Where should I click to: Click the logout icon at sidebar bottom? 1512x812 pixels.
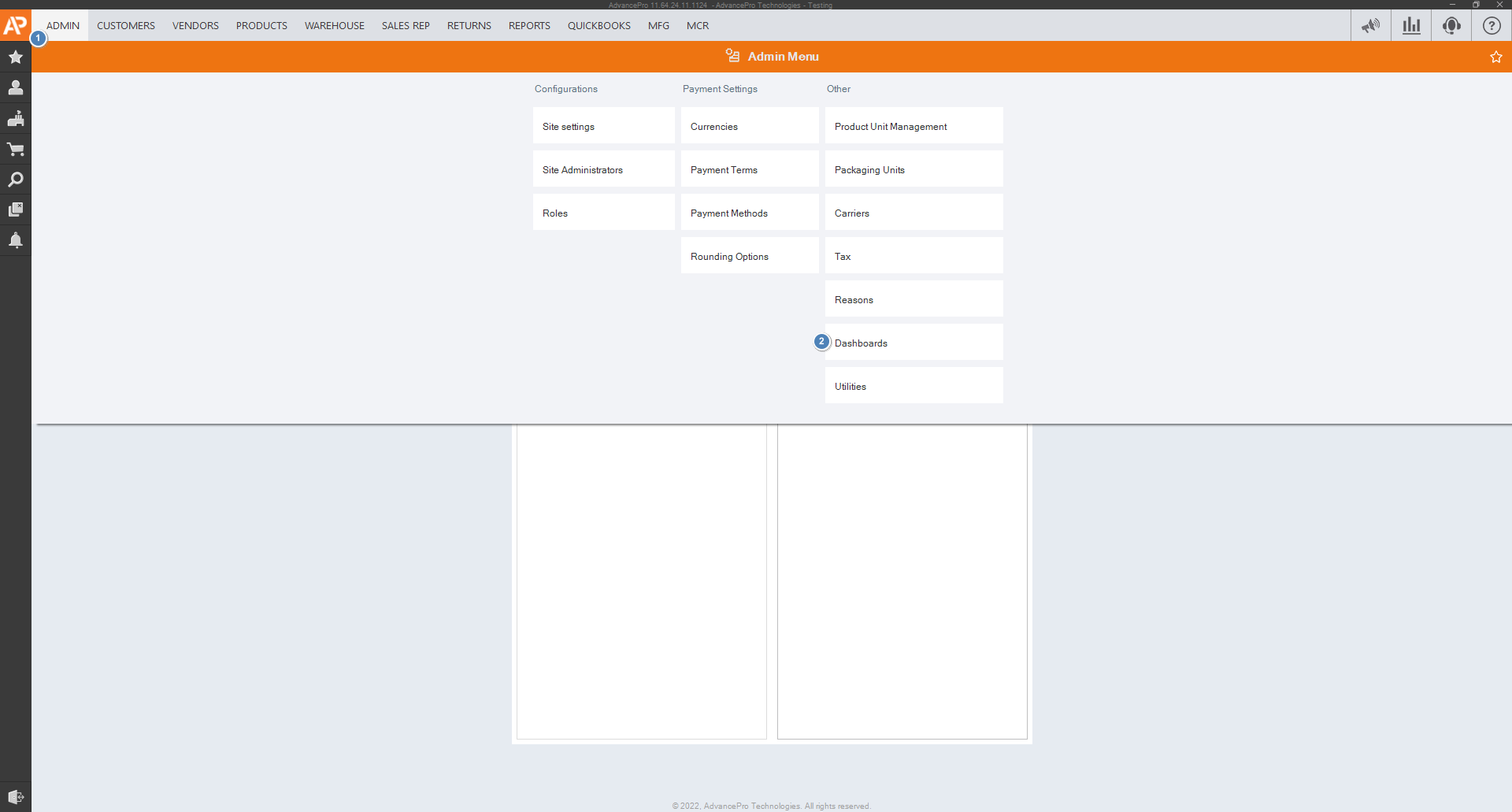15,796
